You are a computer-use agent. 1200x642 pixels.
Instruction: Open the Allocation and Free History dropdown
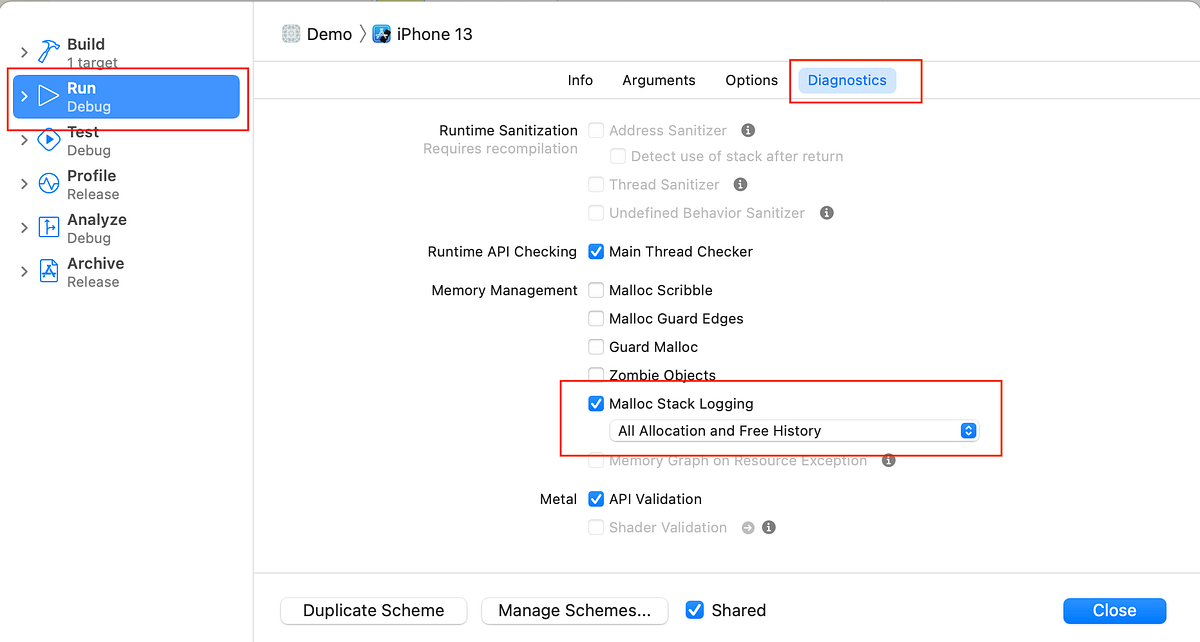(x=966, y=430)
